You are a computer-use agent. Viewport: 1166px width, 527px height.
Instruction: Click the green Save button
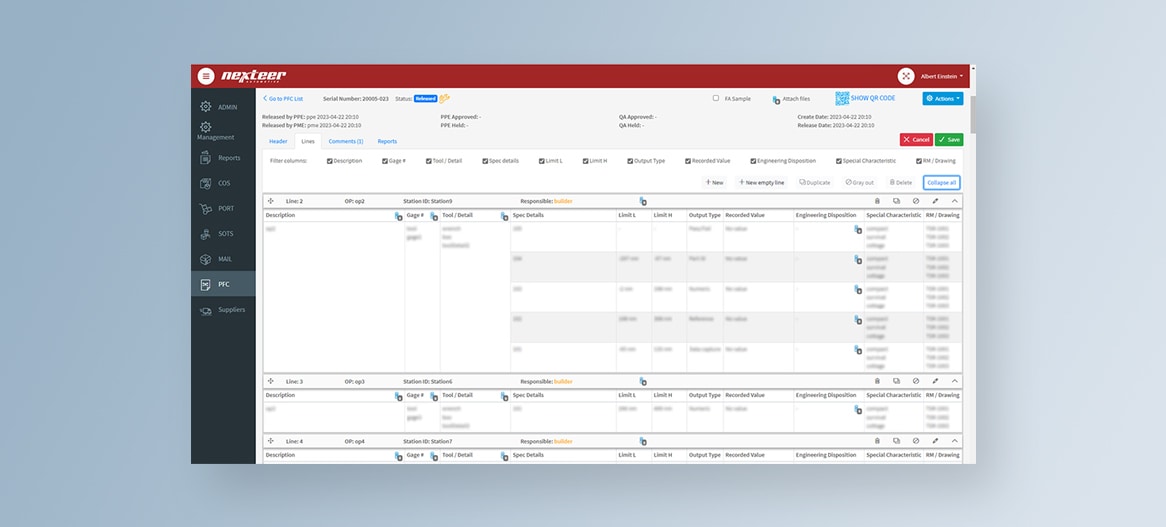tap(949, 140)
